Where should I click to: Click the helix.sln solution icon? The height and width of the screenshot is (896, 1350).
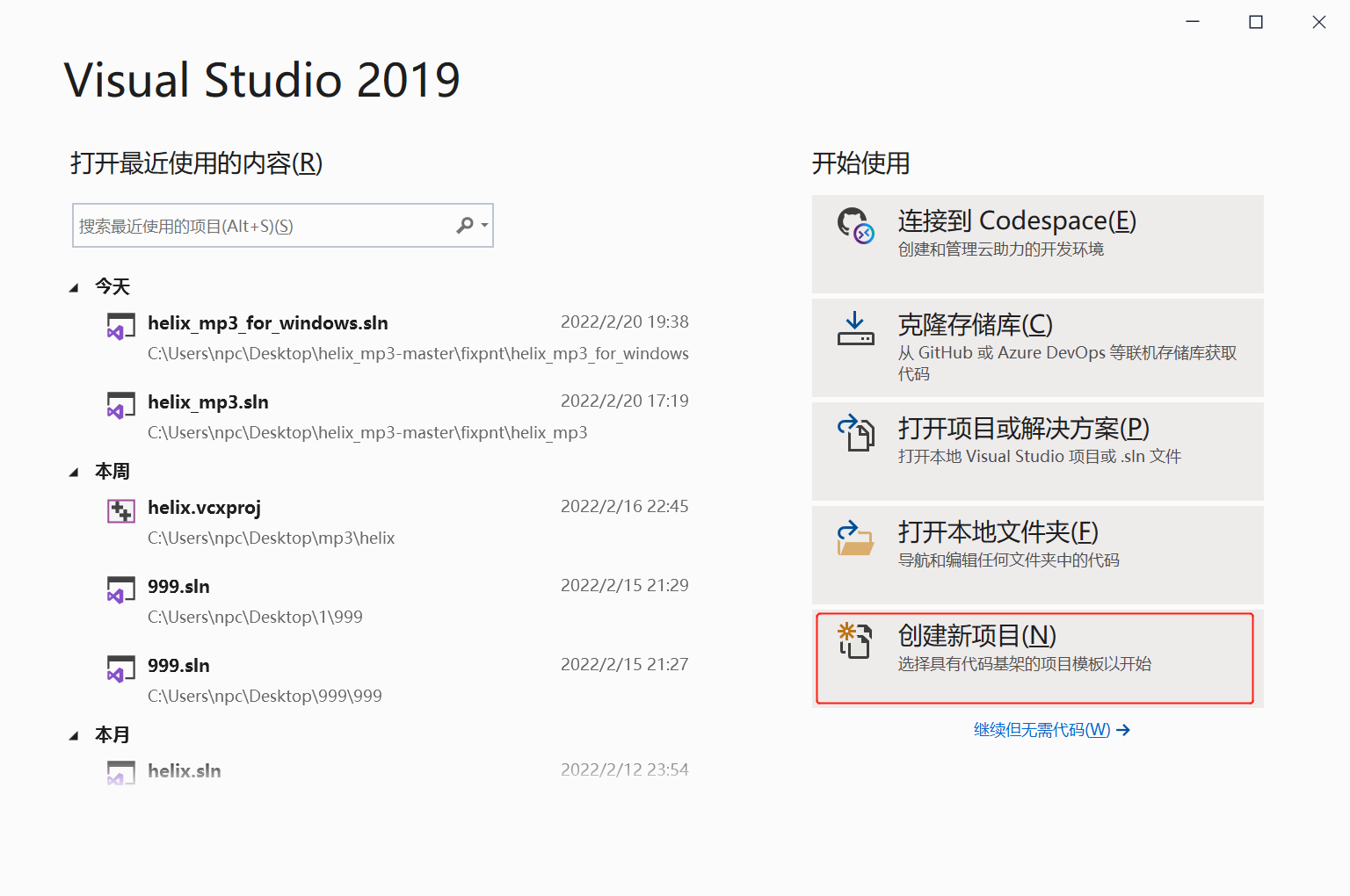[121, 772]
